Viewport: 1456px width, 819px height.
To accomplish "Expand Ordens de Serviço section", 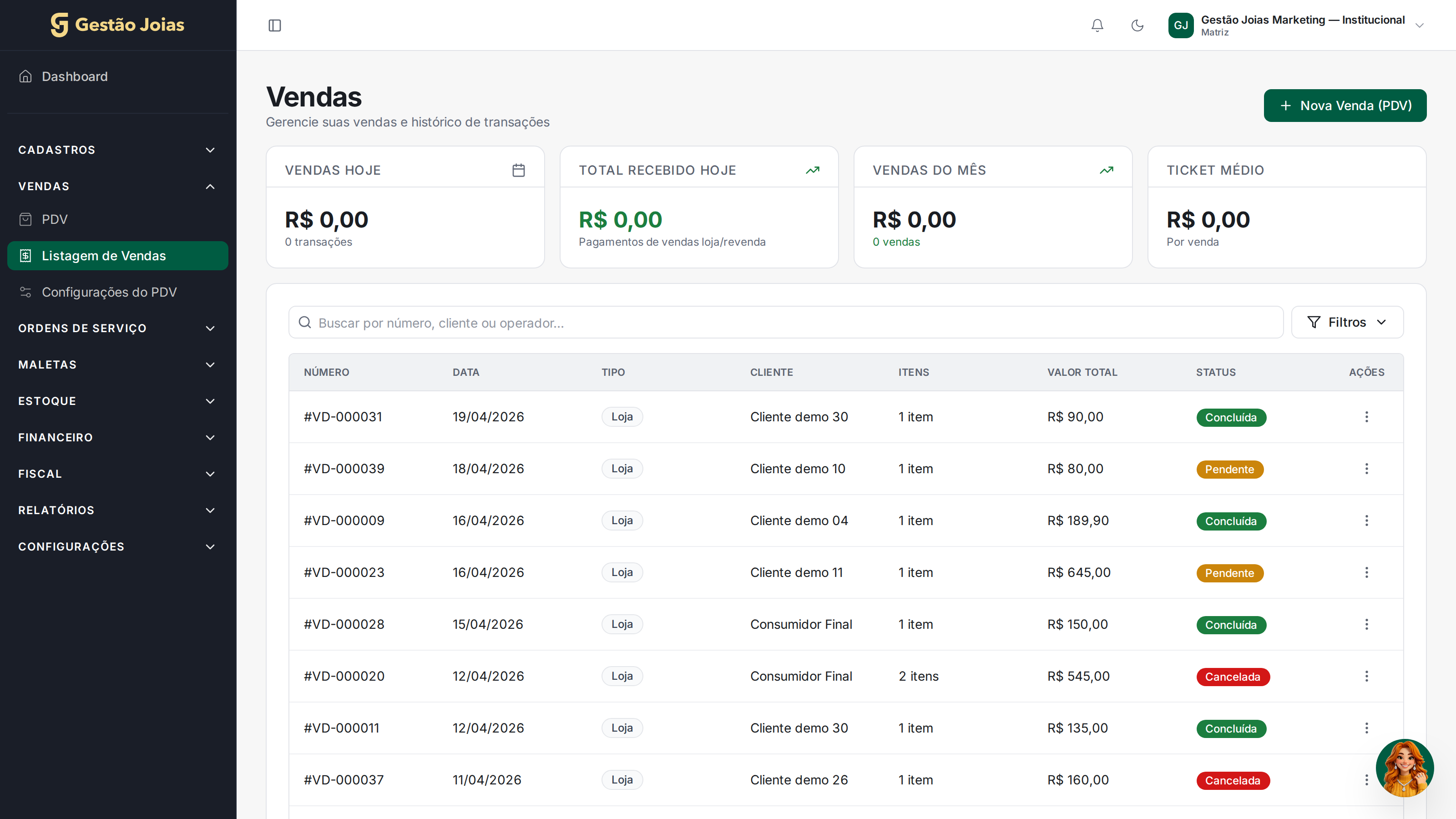I will pyautogui.click(x=117, y=329).
